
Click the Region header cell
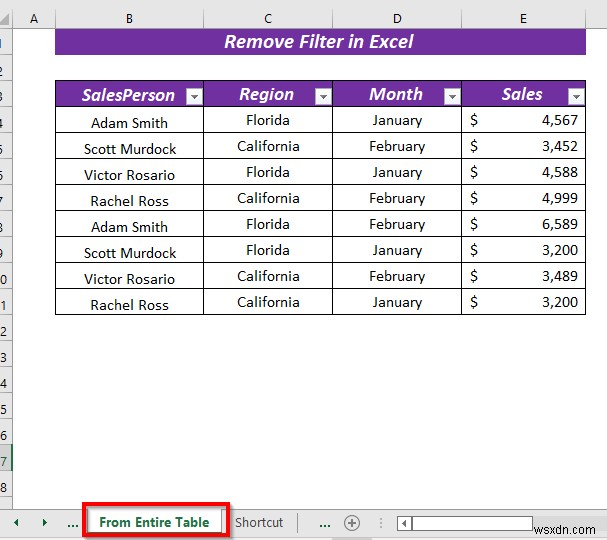click(267, 95)
